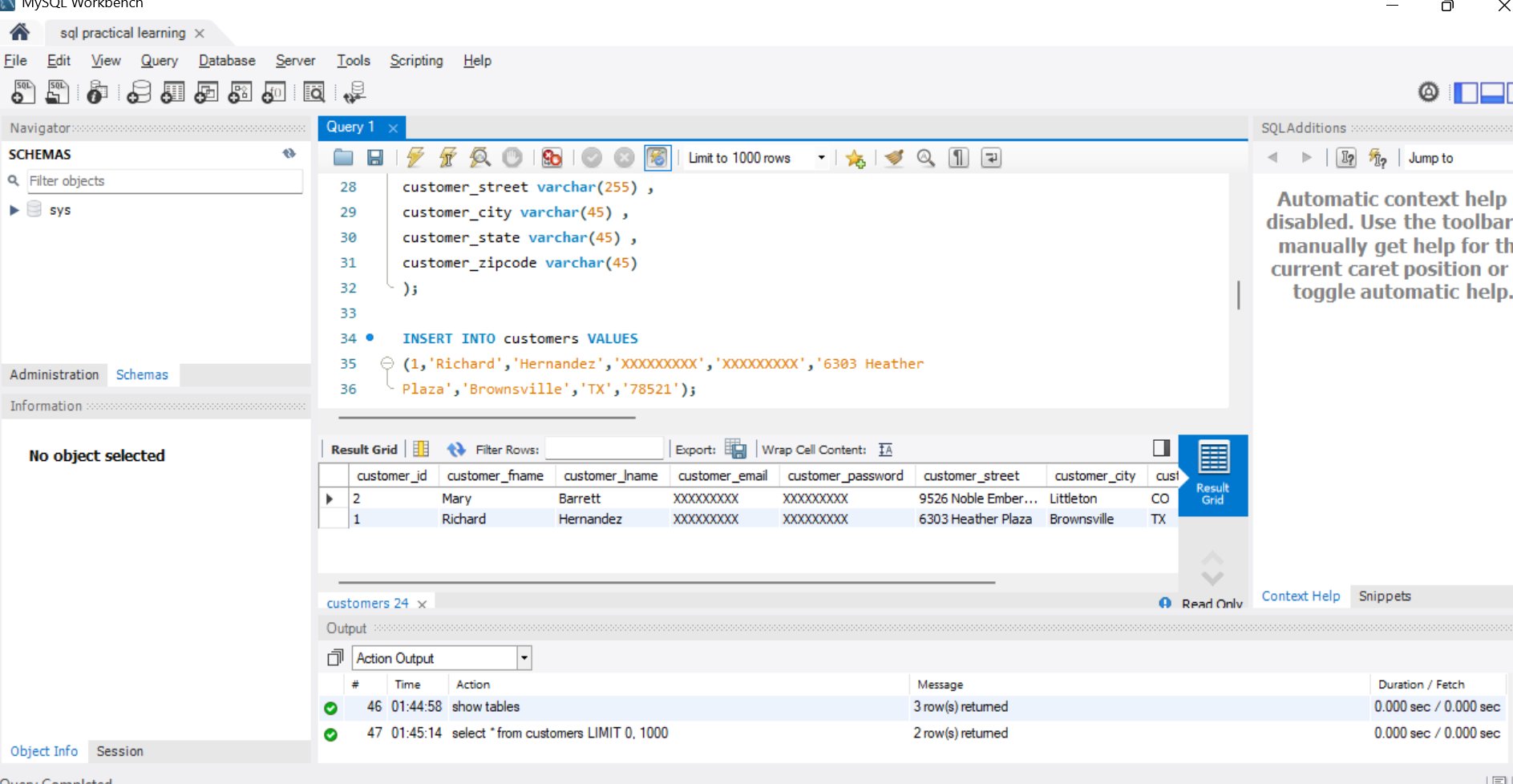
Task: Click the create new table icon
Action: (x=172, y=93)
